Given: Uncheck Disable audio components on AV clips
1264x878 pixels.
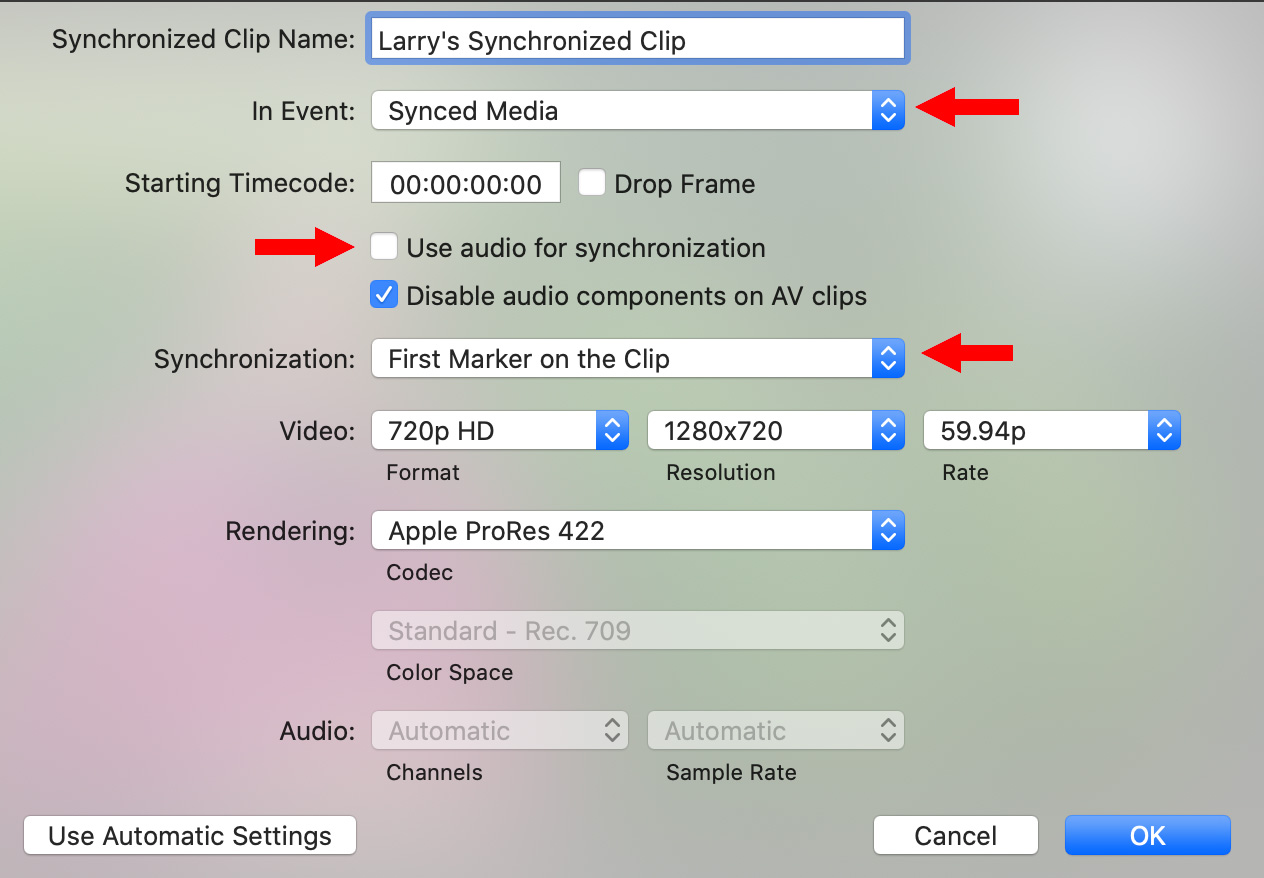Looking at the screenshot, I should (384, 295).
